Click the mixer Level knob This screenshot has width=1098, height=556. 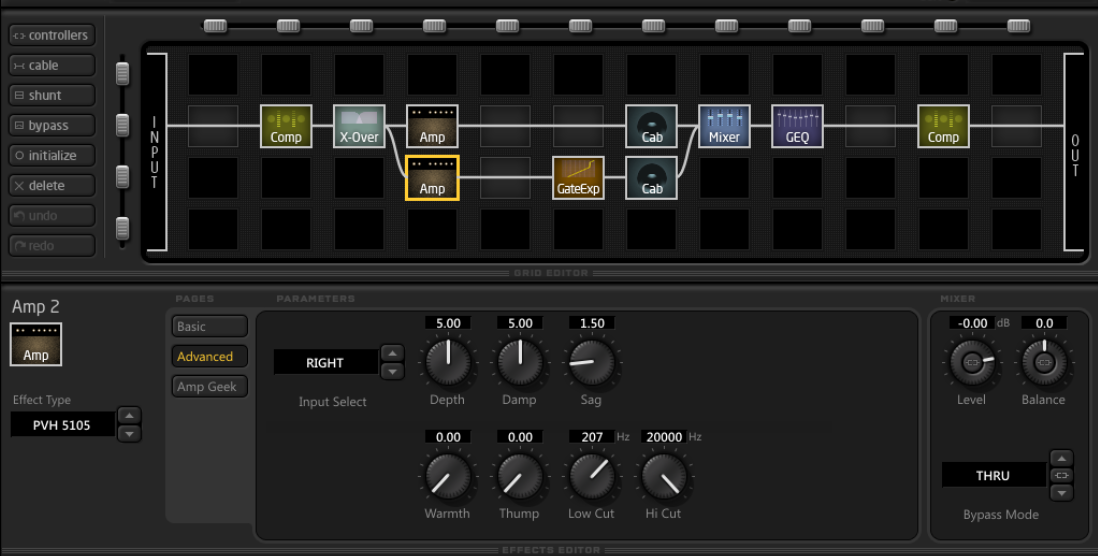click(971, 363)
